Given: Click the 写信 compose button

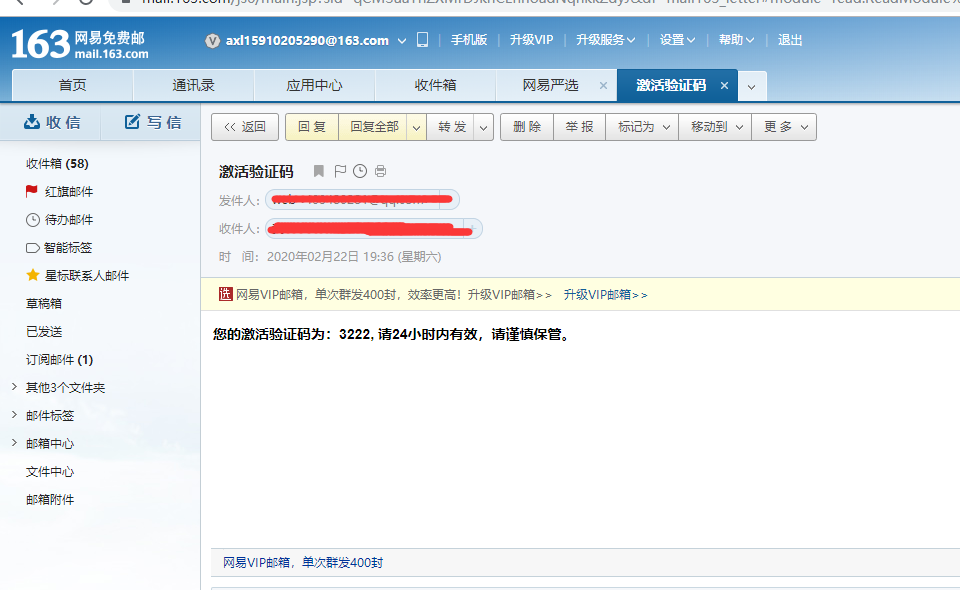Looking at the screenshot, I should coord(153,122).
